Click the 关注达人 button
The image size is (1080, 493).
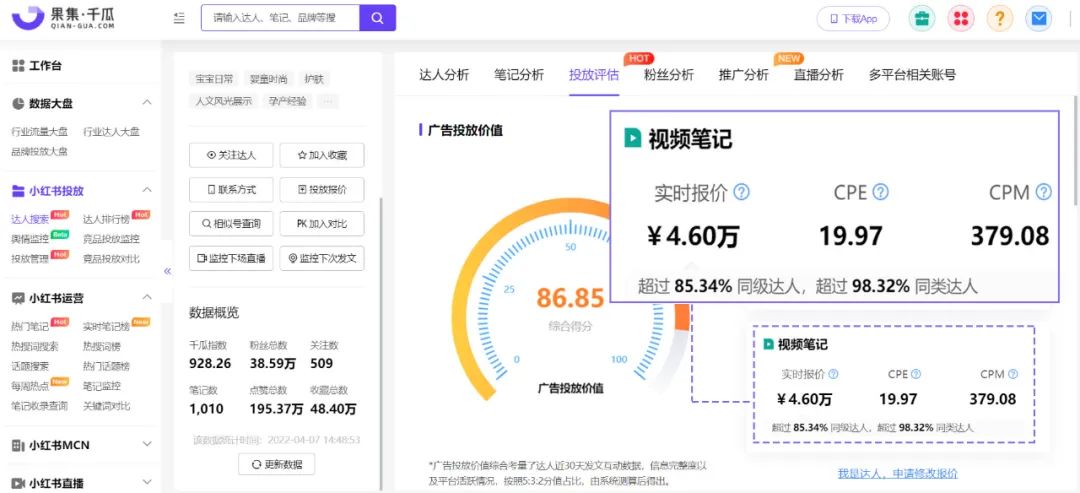tap(231, 156)
